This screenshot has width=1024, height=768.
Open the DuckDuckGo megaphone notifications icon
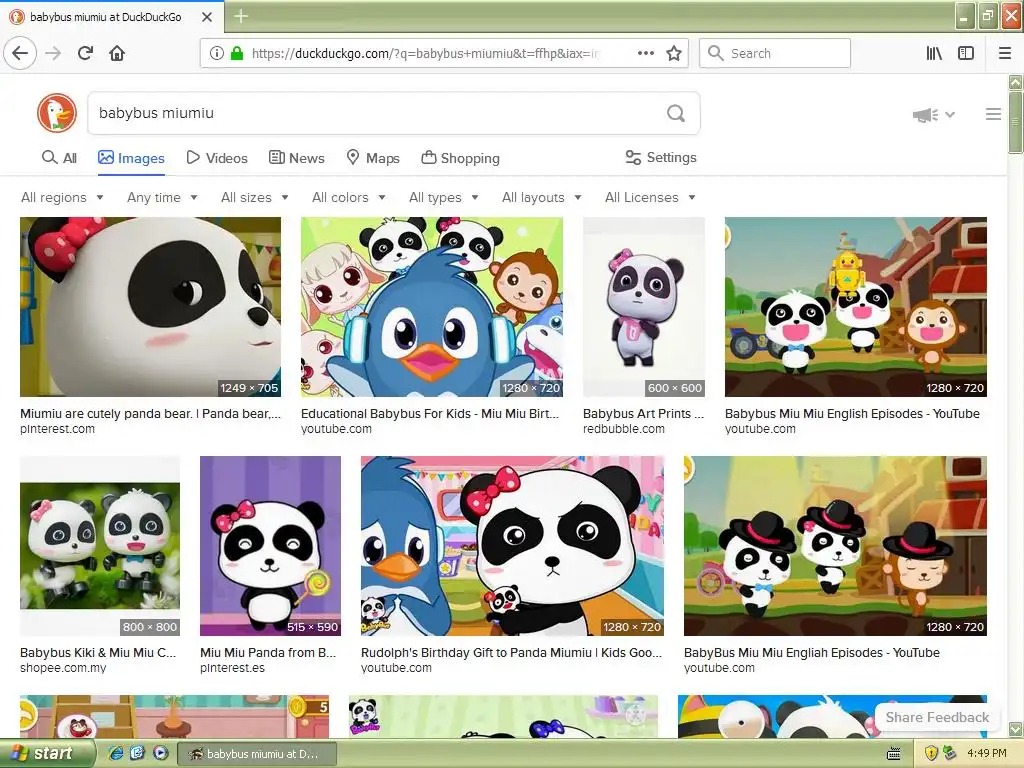(925, 115)
